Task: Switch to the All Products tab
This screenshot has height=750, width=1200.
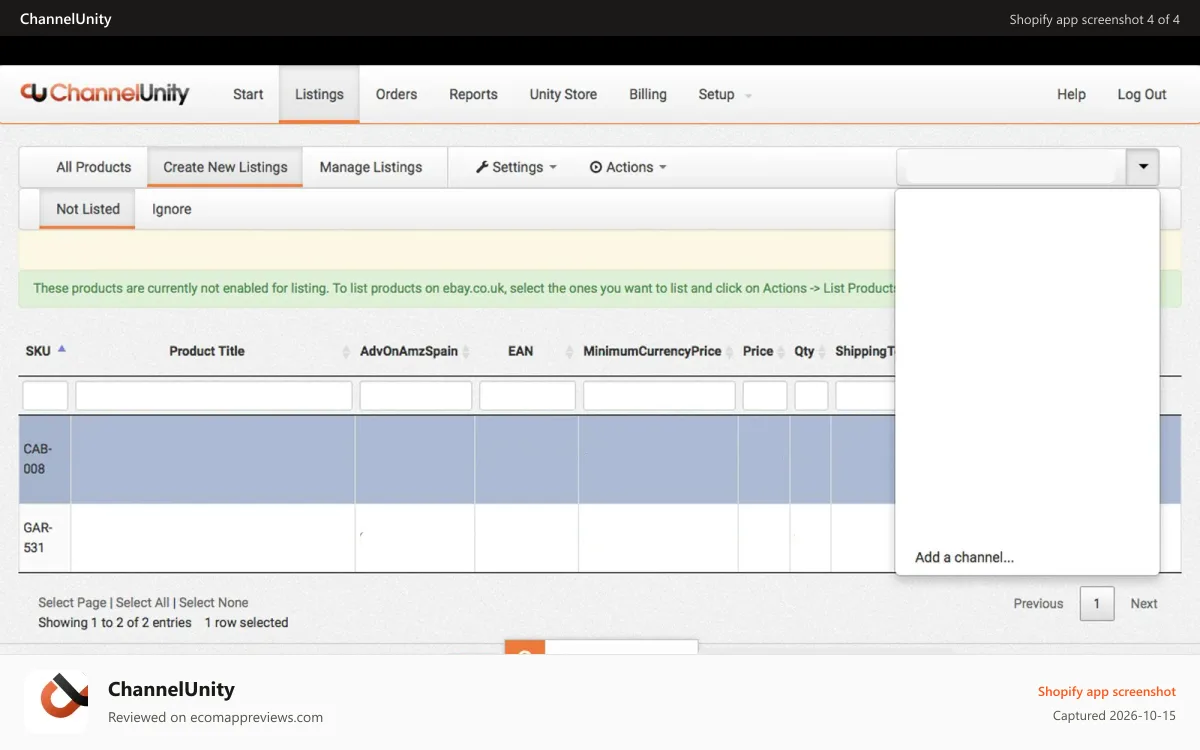Action: (94, 167)
